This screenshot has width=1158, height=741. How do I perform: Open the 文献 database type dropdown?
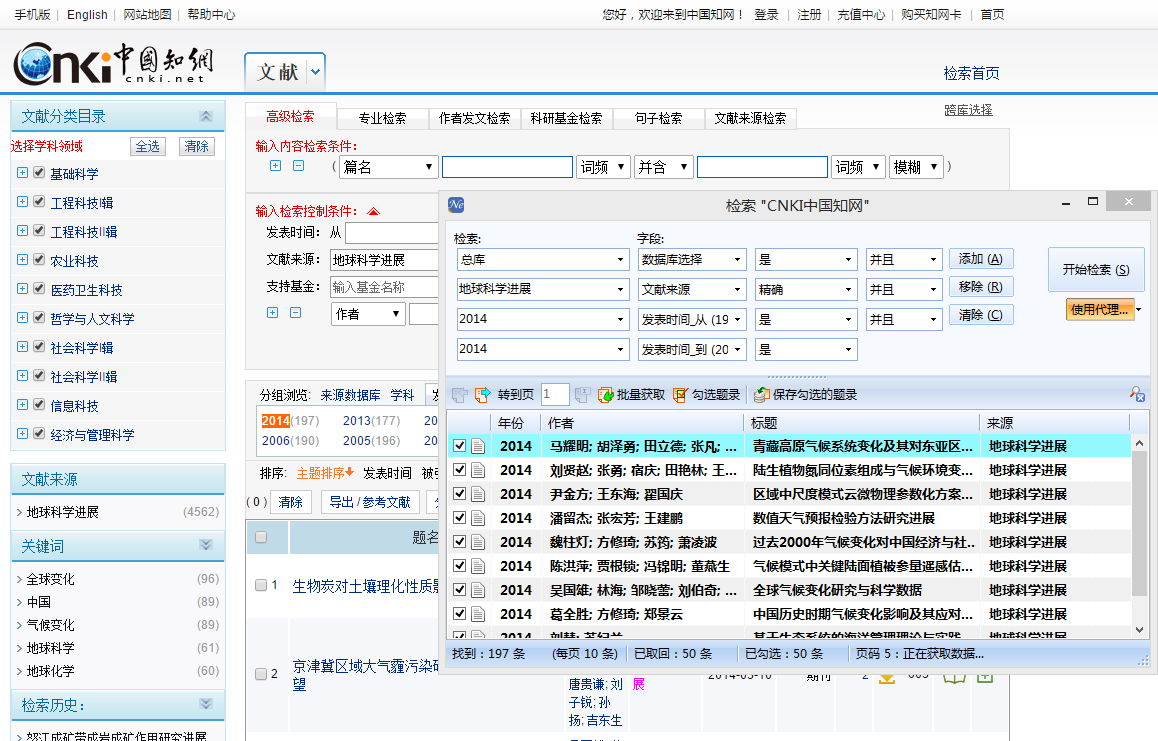point(315,72)
